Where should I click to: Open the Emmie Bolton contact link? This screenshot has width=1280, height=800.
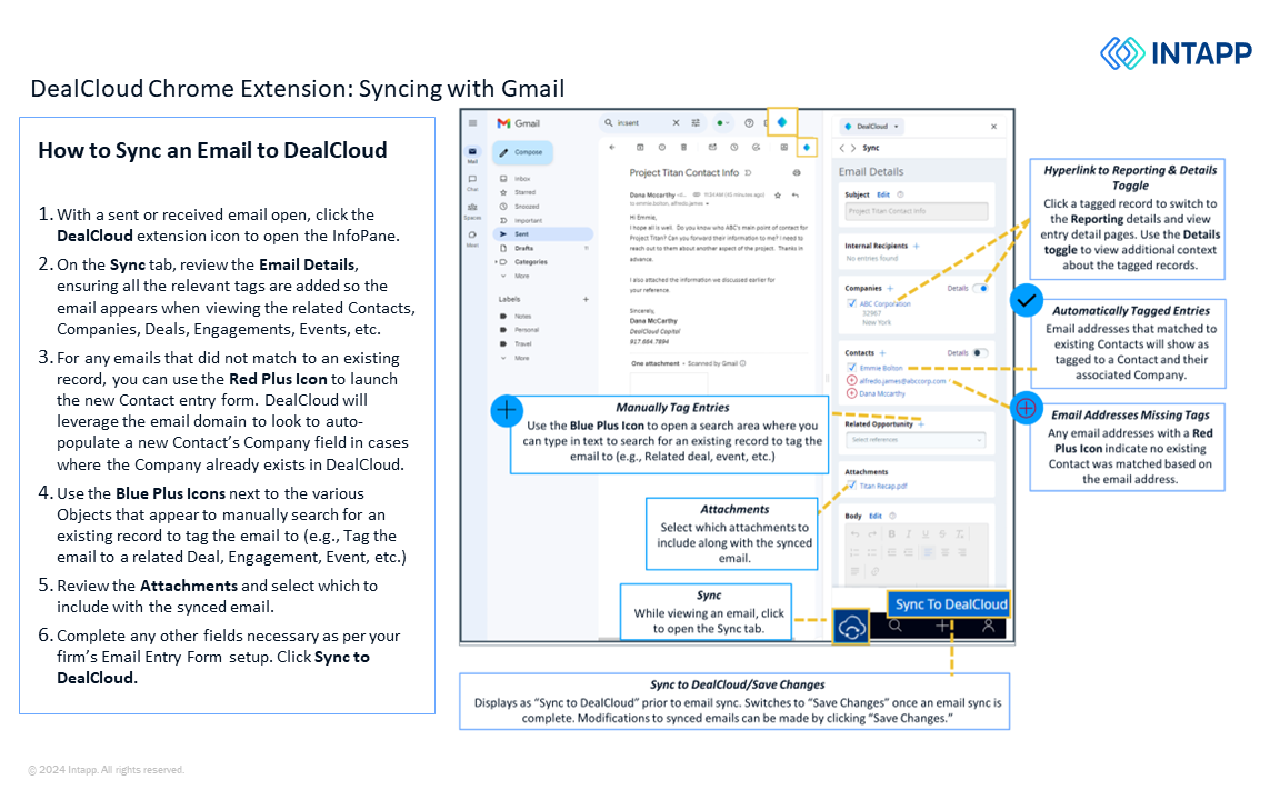[881, 368]
